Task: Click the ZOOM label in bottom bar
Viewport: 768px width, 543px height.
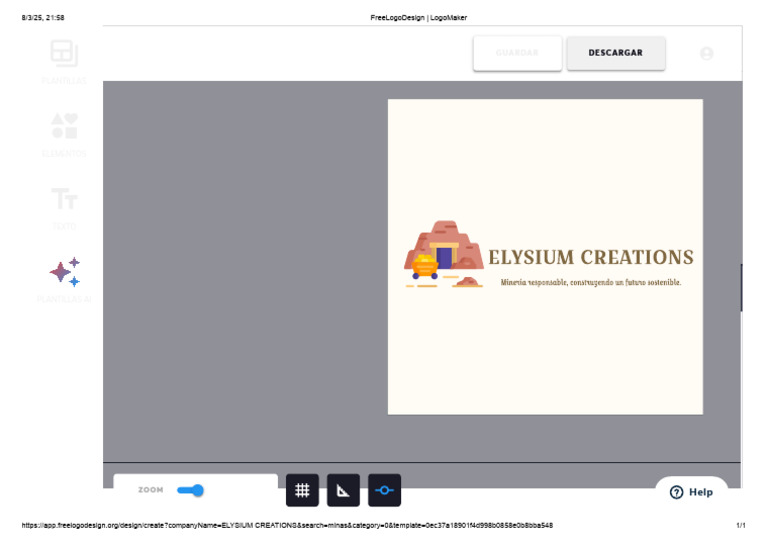Action: [151, 490]
